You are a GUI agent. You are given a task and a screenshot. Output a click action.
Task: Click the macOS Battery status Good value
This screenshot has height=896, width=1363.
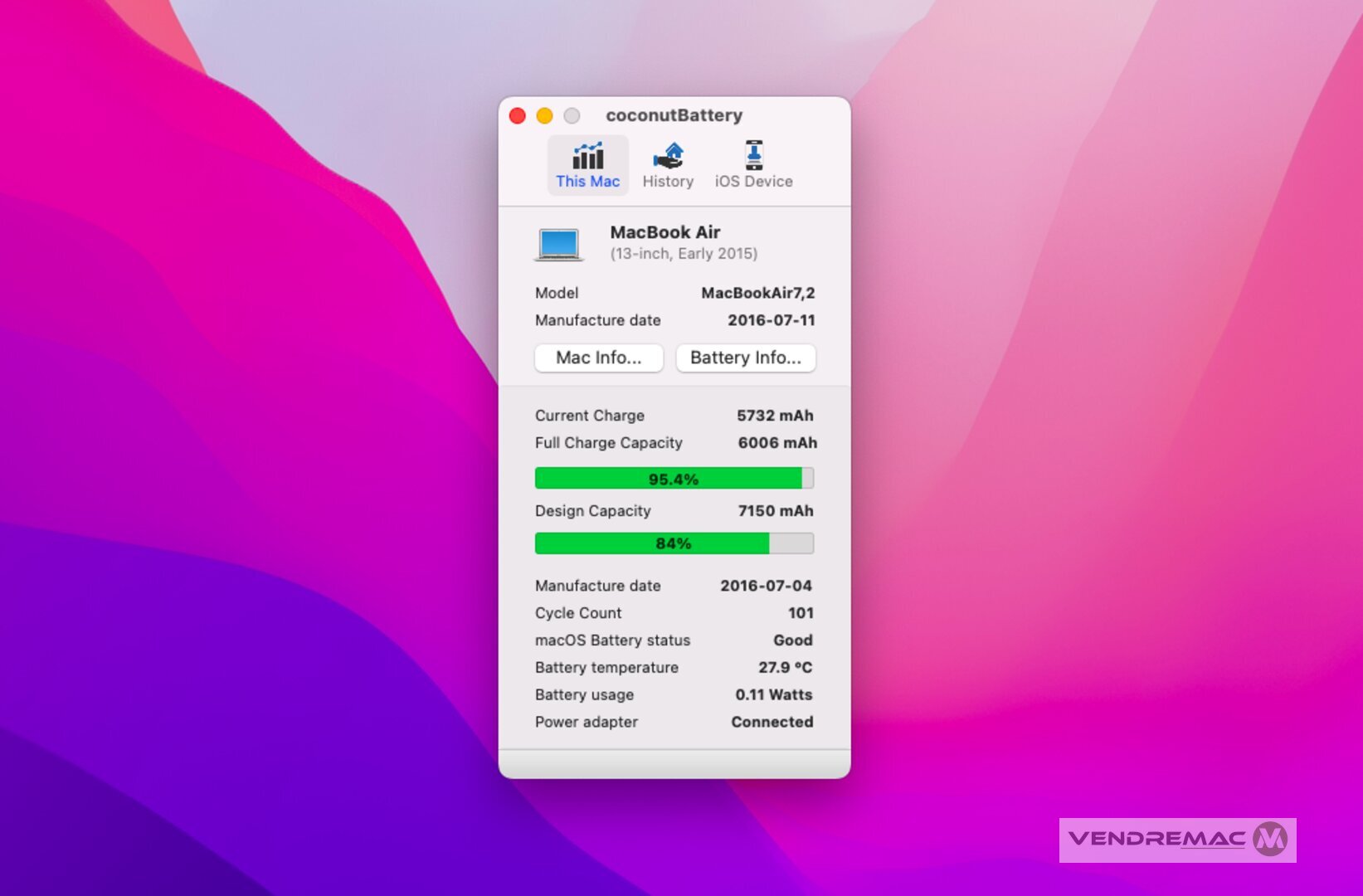click(x=792, y=640)
